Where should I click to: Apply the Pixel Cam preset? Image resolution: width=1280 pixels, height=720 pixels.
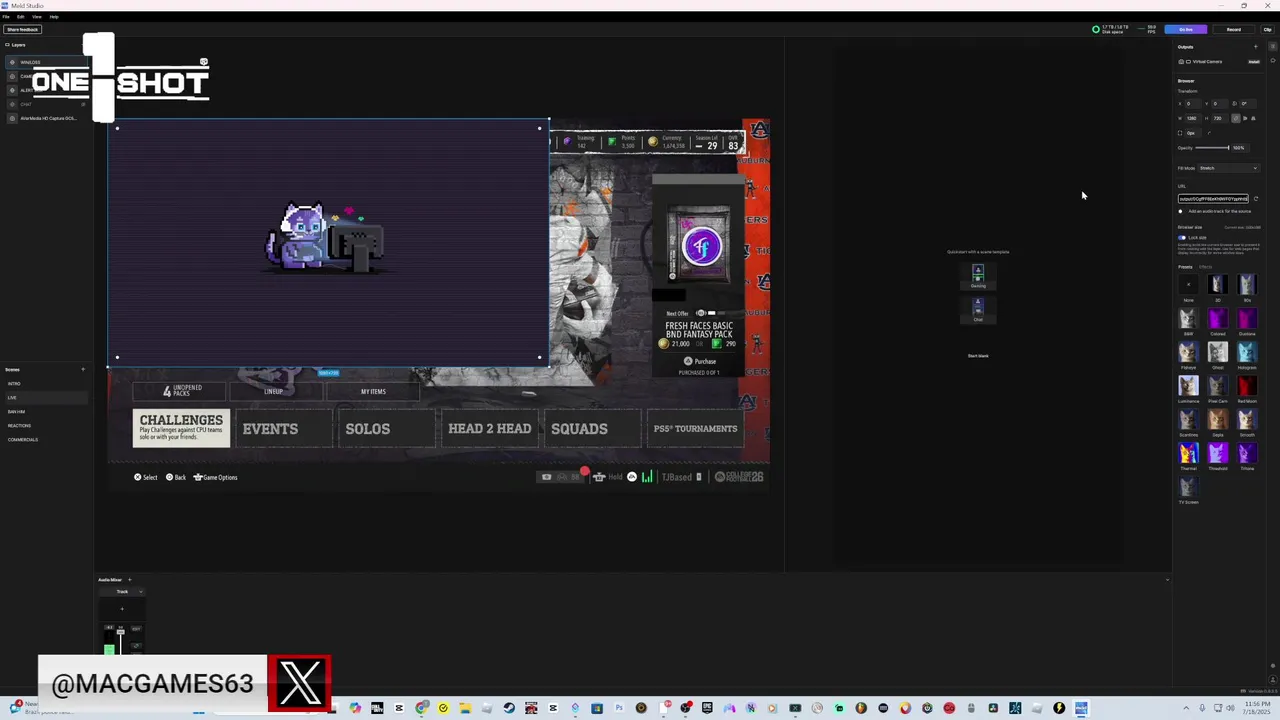pos(1217,386)
